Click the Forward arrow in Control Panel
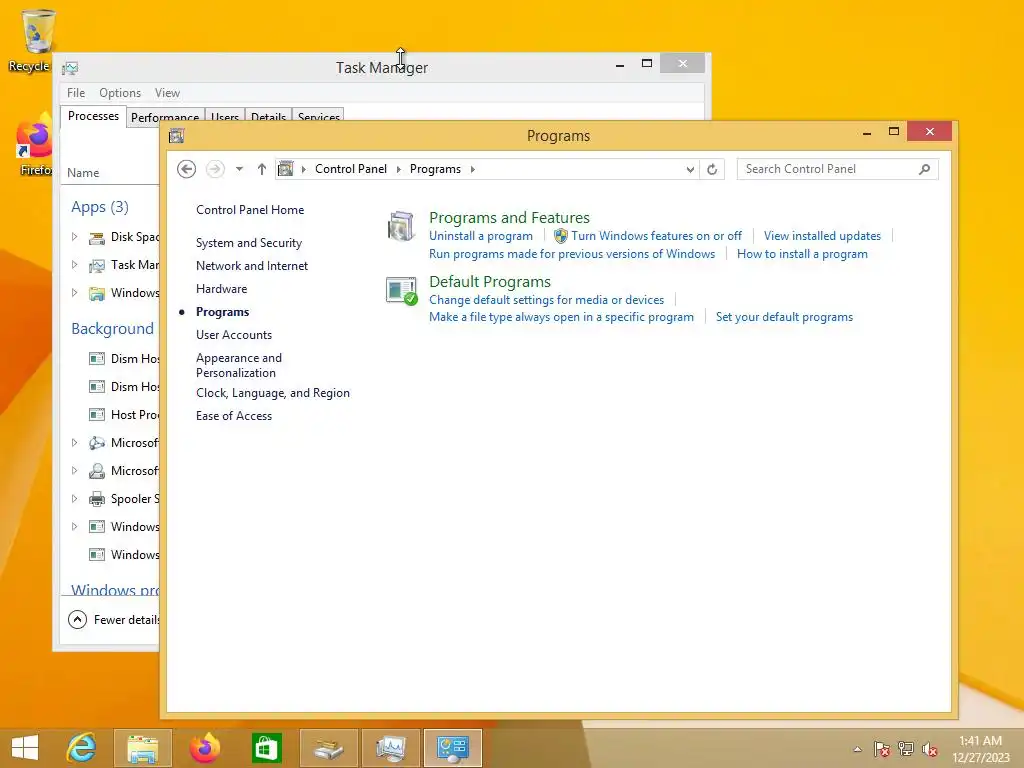The image size is (1024, 768). pos(215,169)
